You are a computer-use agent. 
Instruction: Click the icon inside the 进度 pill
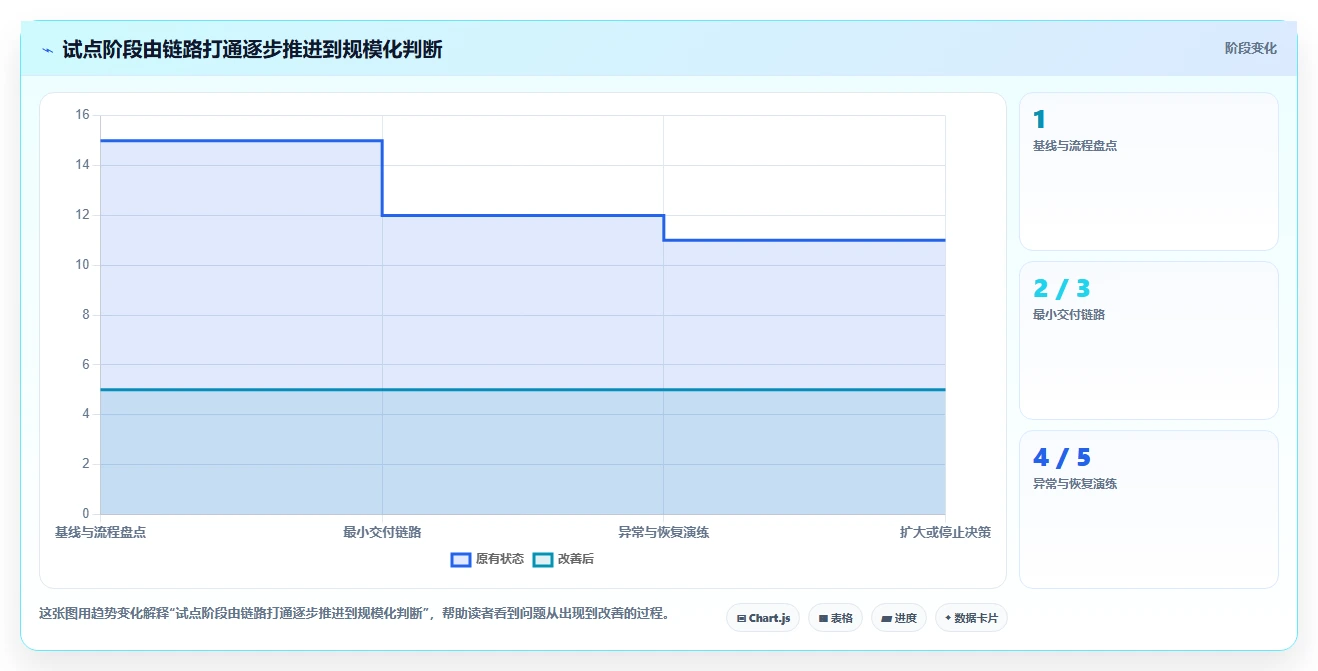(887, 619)
